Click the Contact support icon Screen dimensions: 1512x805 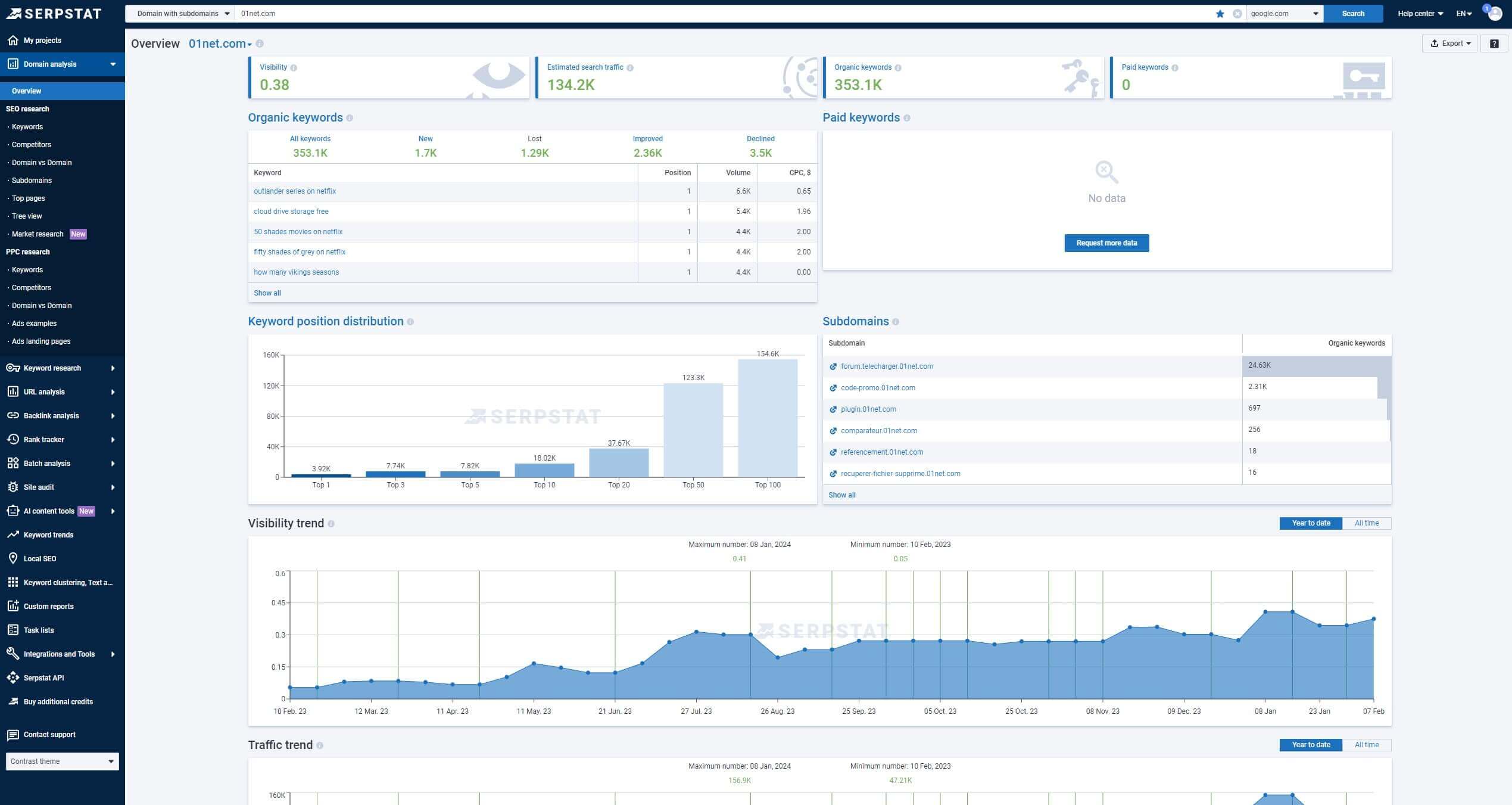(13, 735)
